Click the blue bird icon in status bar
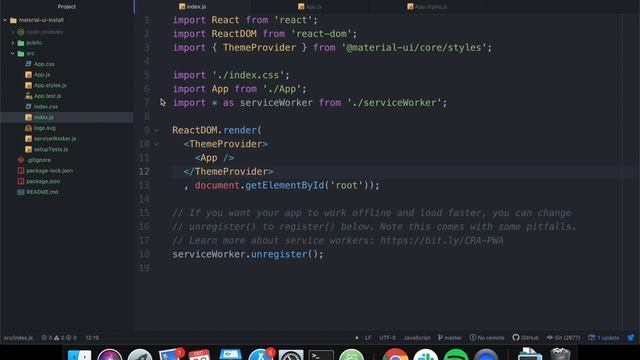The height and width of the screenshot is (360, 640). 631,338
